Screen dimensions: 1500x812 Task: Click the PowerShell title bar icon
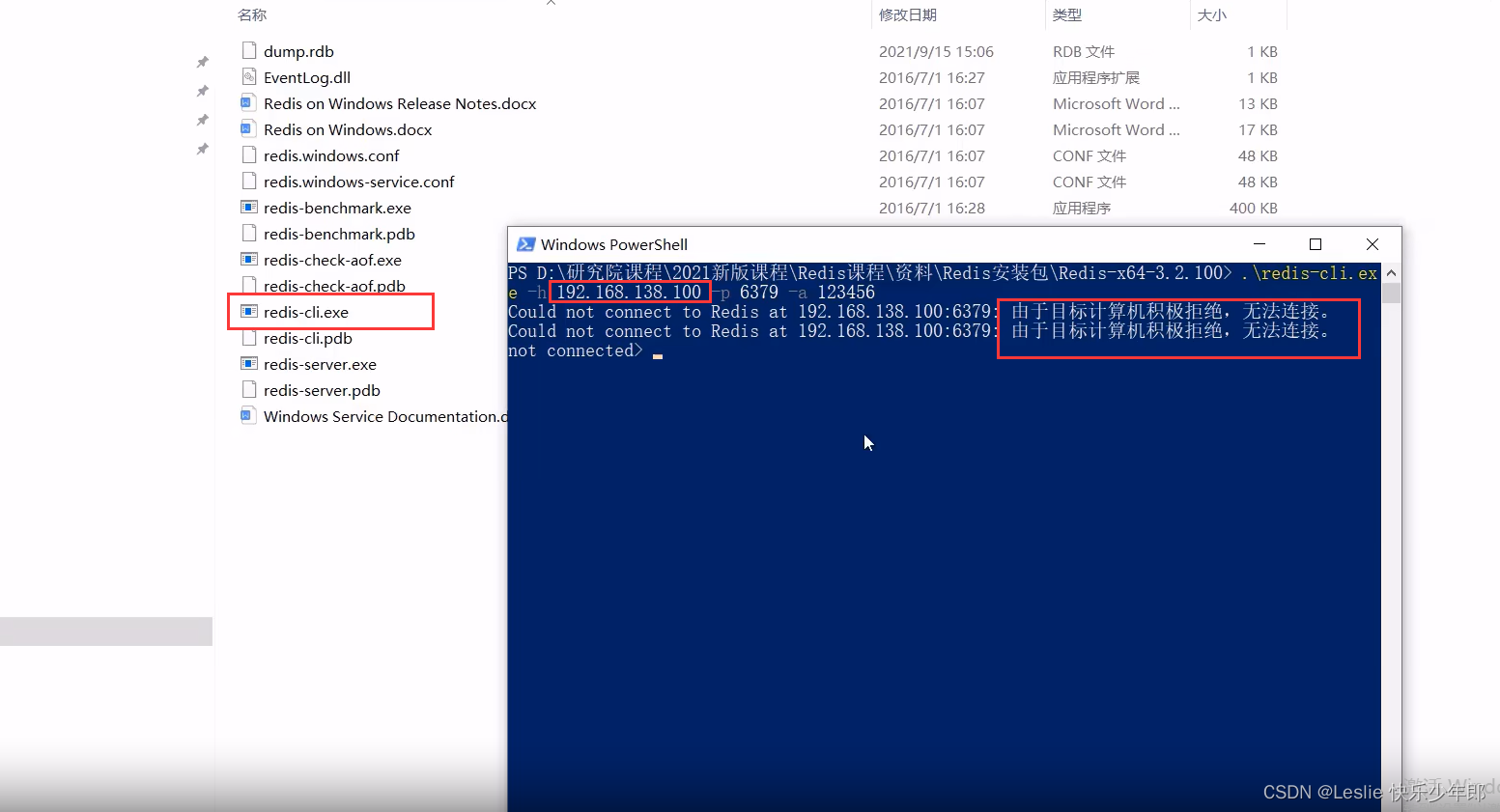coord(526,244)
